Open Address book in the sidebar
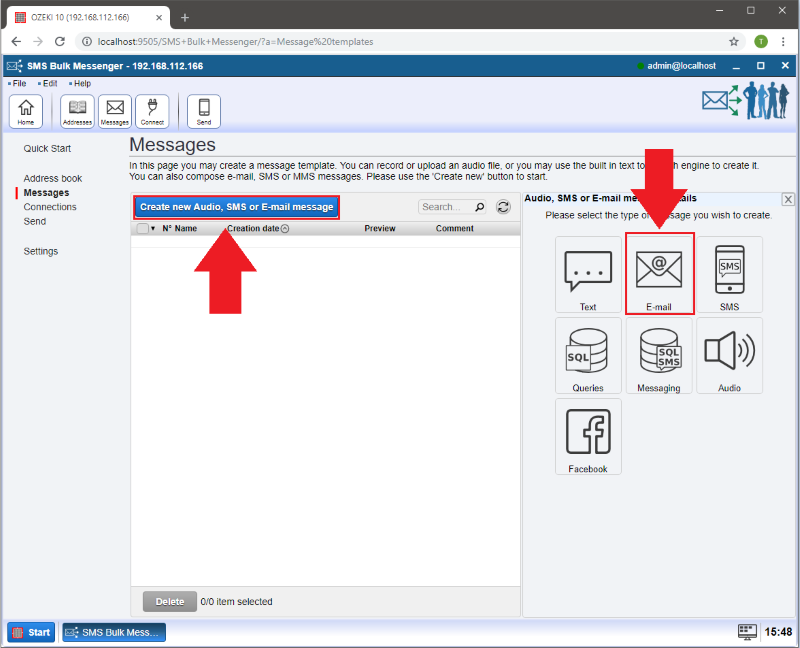 [53, 178]
